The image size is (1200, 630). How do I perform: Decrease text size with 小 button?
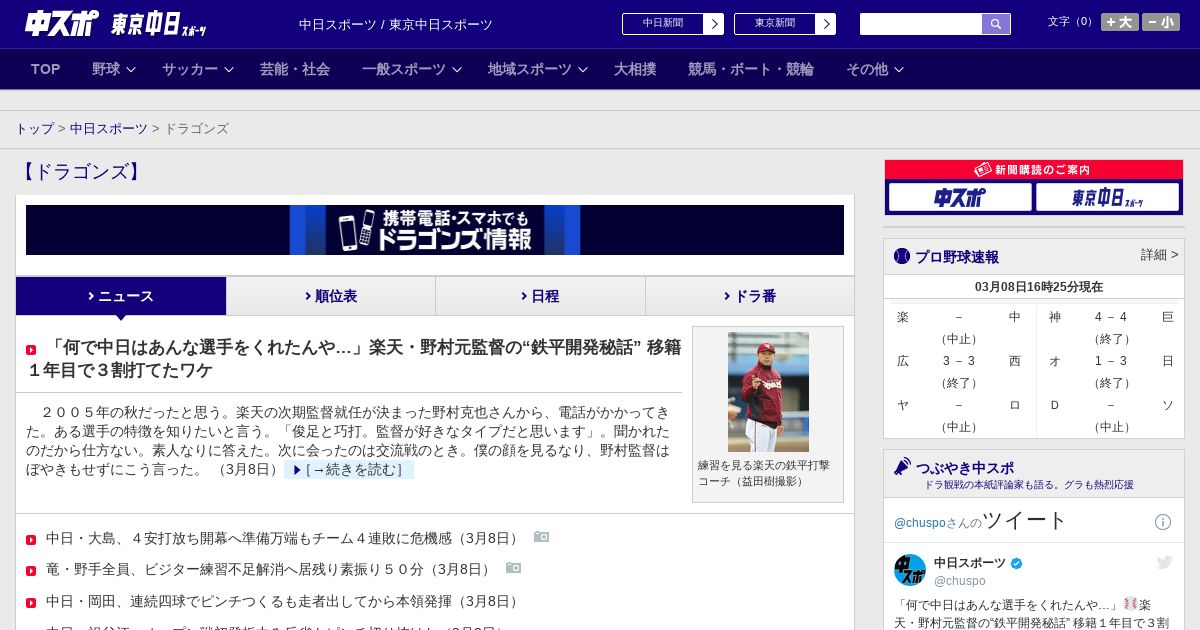(x=1161, y=22)
